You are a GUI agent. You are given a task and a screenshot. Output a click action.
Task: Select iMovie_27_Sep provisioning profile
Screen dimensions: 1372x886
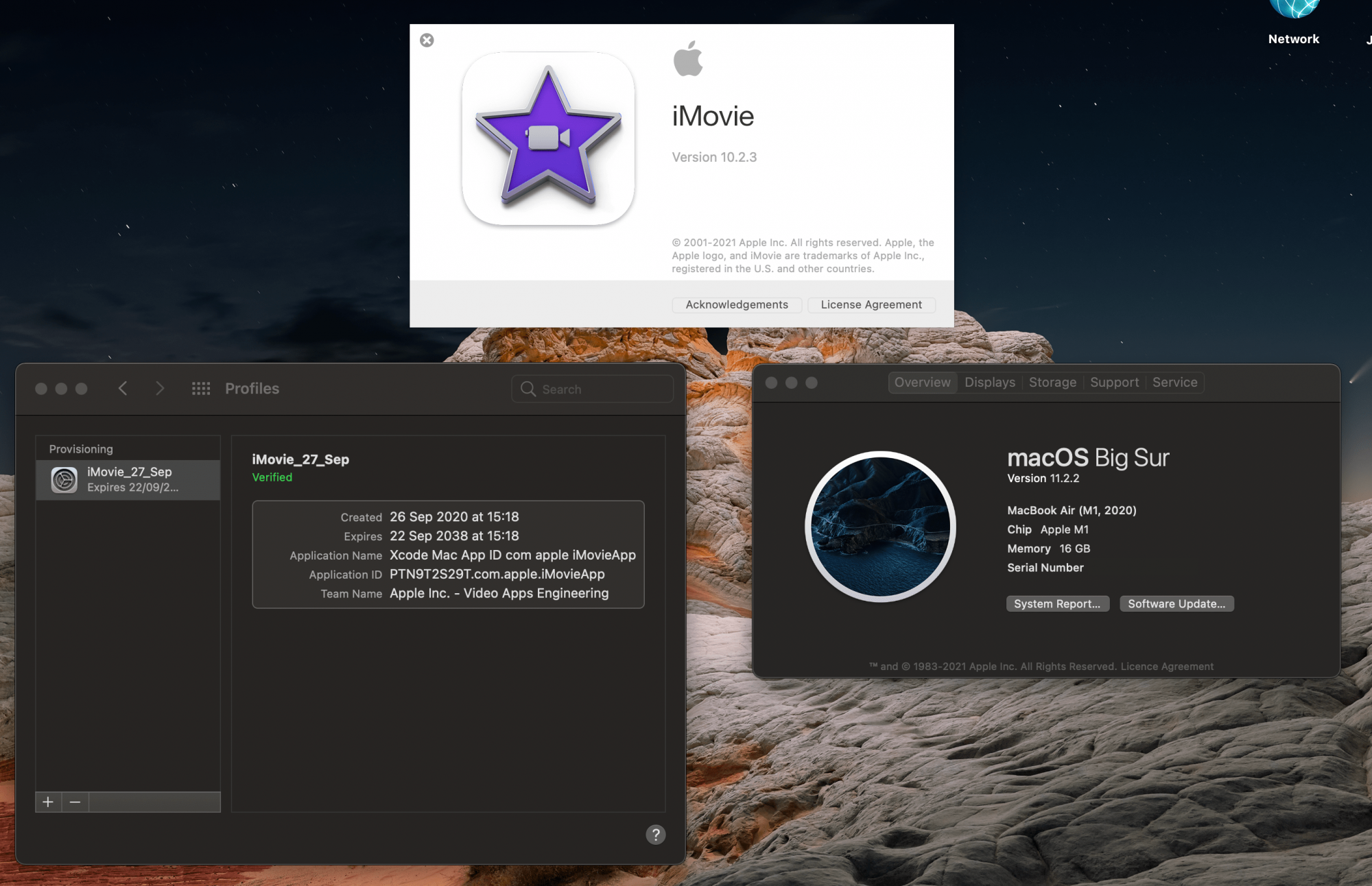coord(128,479)
